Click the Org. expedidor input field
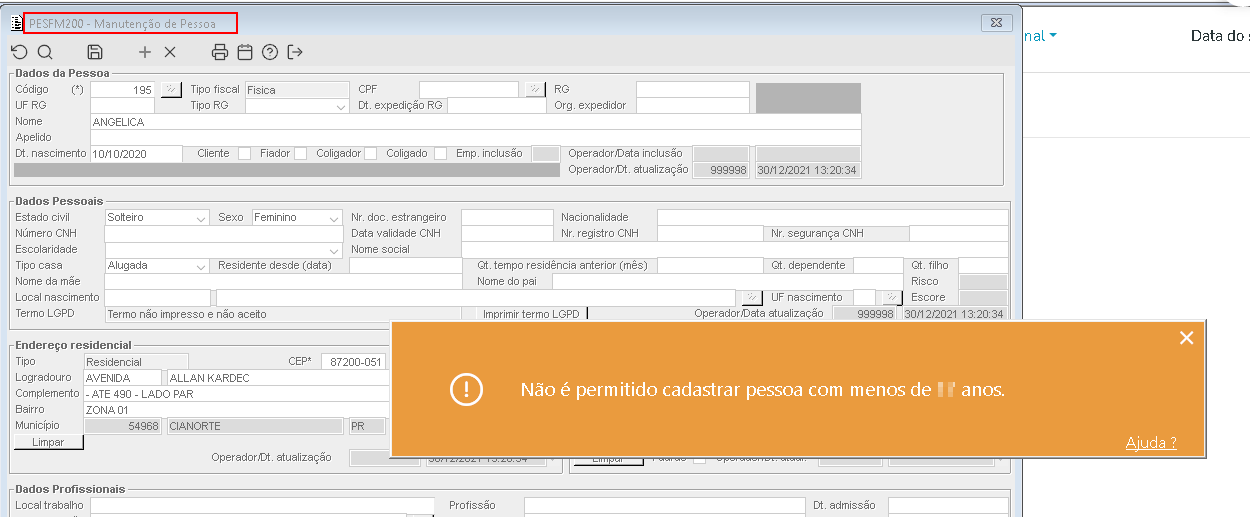1250x517 pixels. [692, 105]
